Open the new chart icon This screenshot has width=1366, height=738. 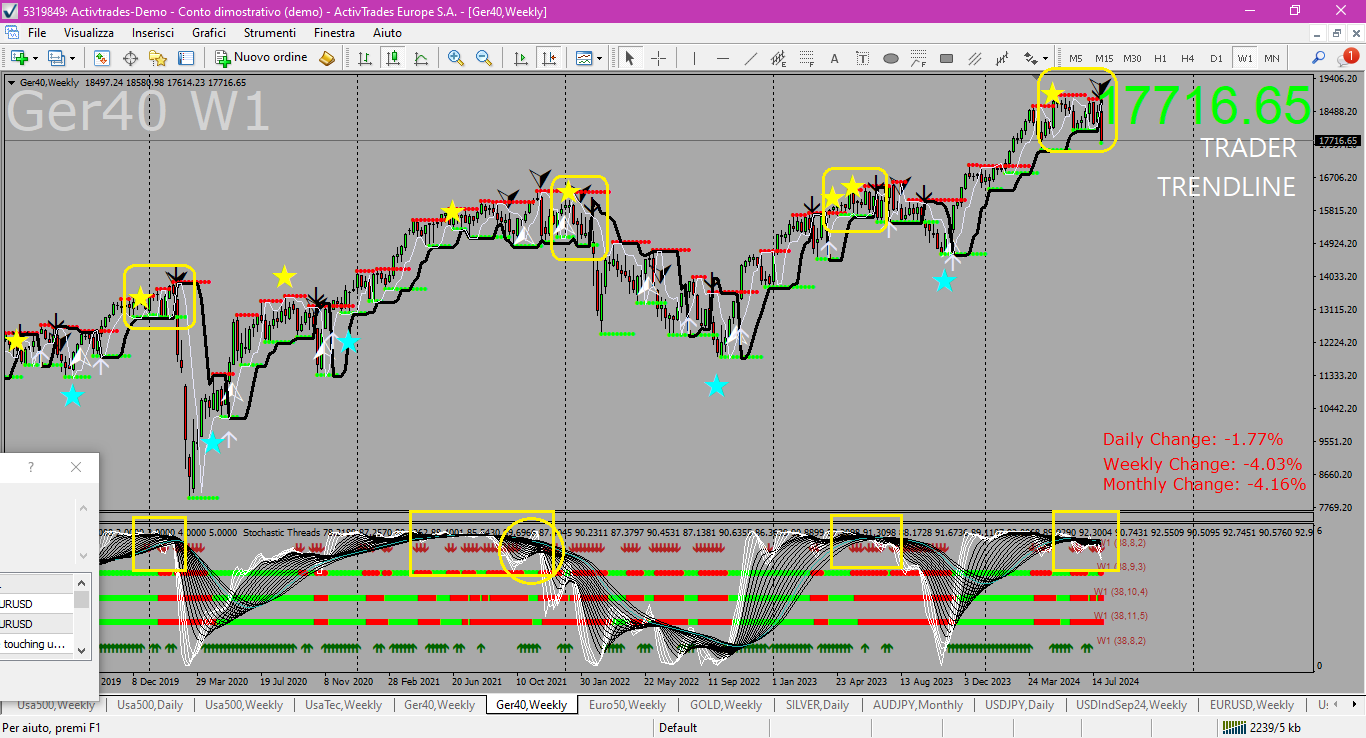(x=19, y=58)
